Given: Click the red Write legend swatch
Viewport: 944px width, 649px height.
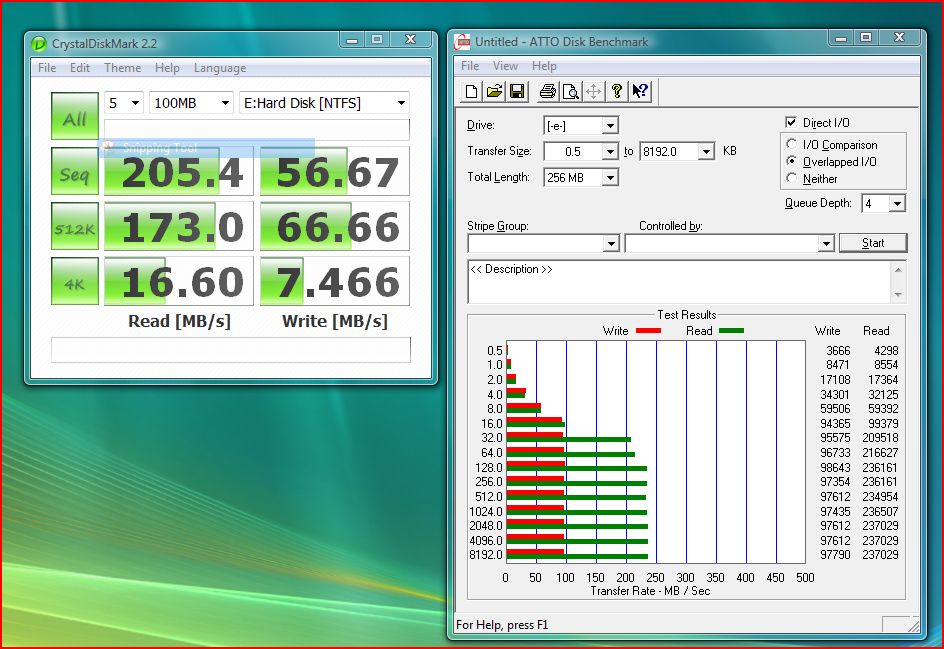Looking at the screenshot, I should point(648,331).
